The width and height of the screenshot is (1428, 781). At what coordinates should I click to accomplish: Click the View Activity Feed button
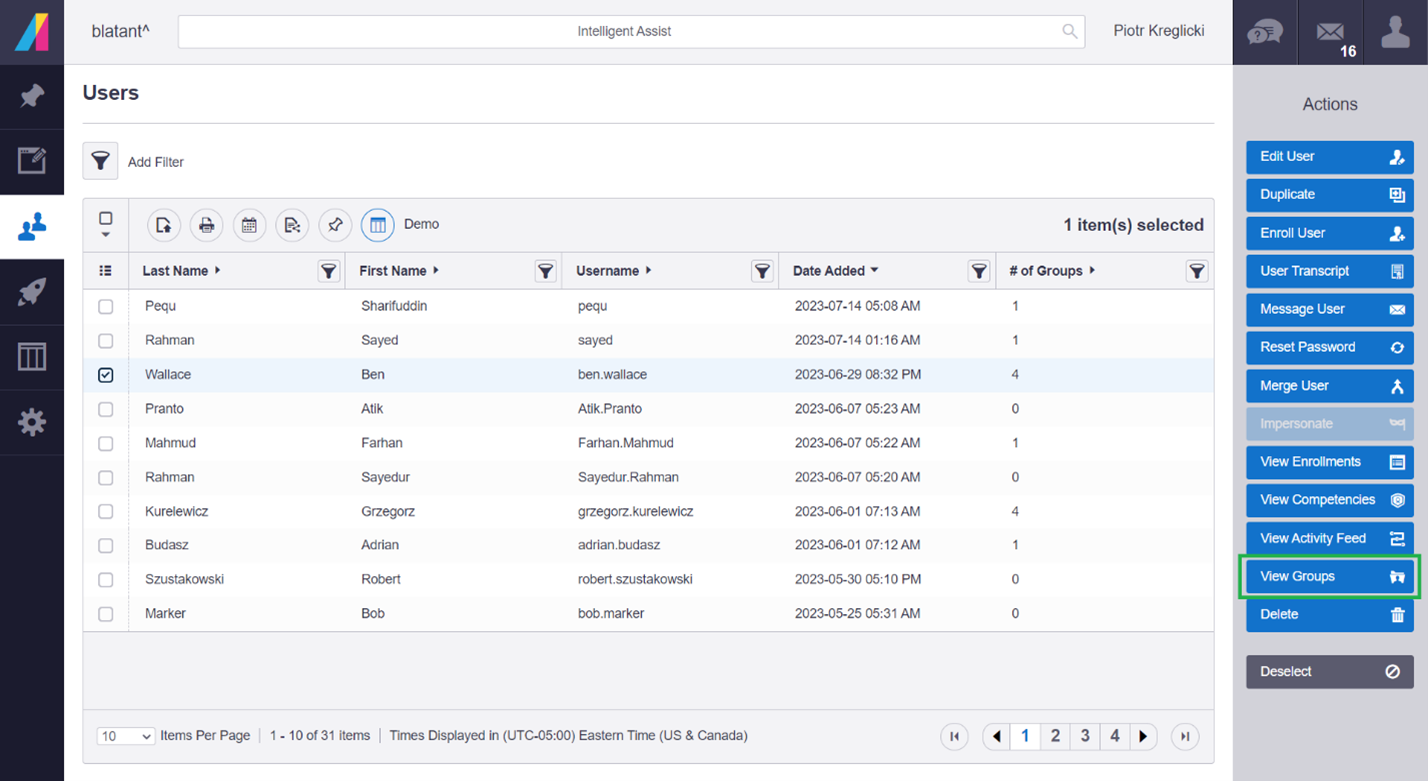[x=1330, y=538]
